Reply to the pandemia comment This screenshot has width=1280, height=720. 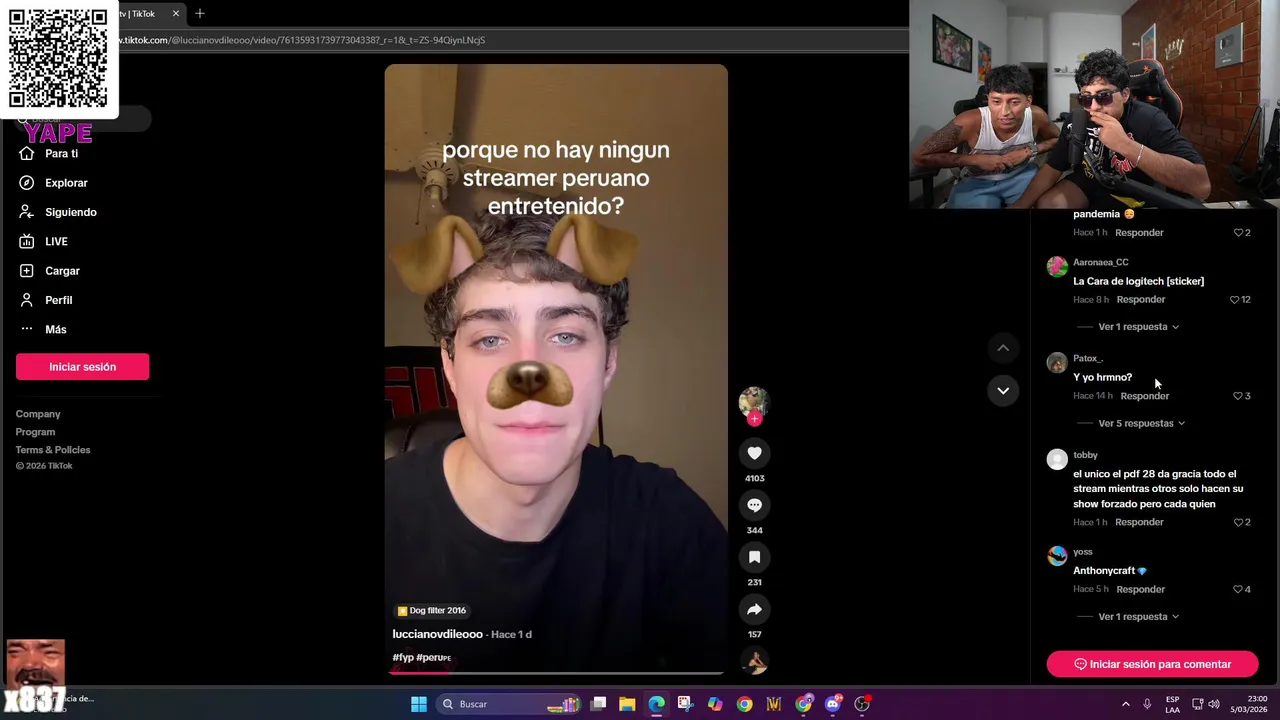pos(1139,232)
